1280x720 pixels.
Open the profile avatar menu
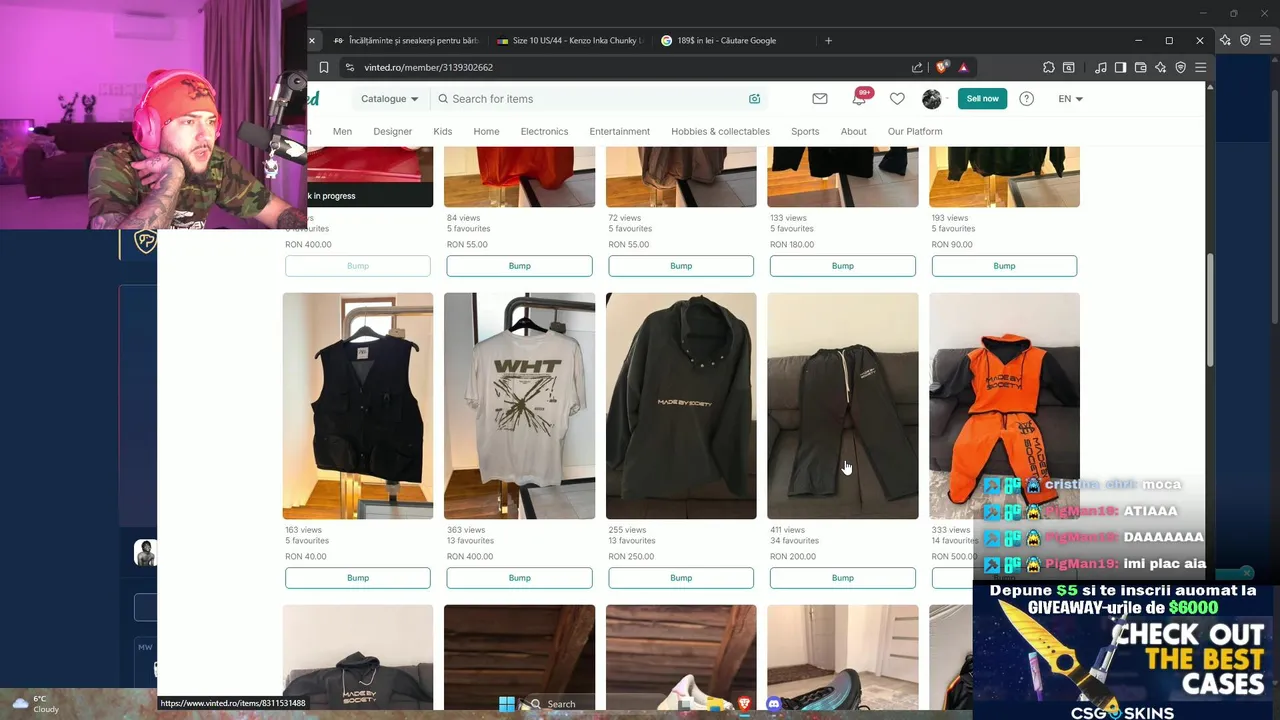[x=931, y=99]
